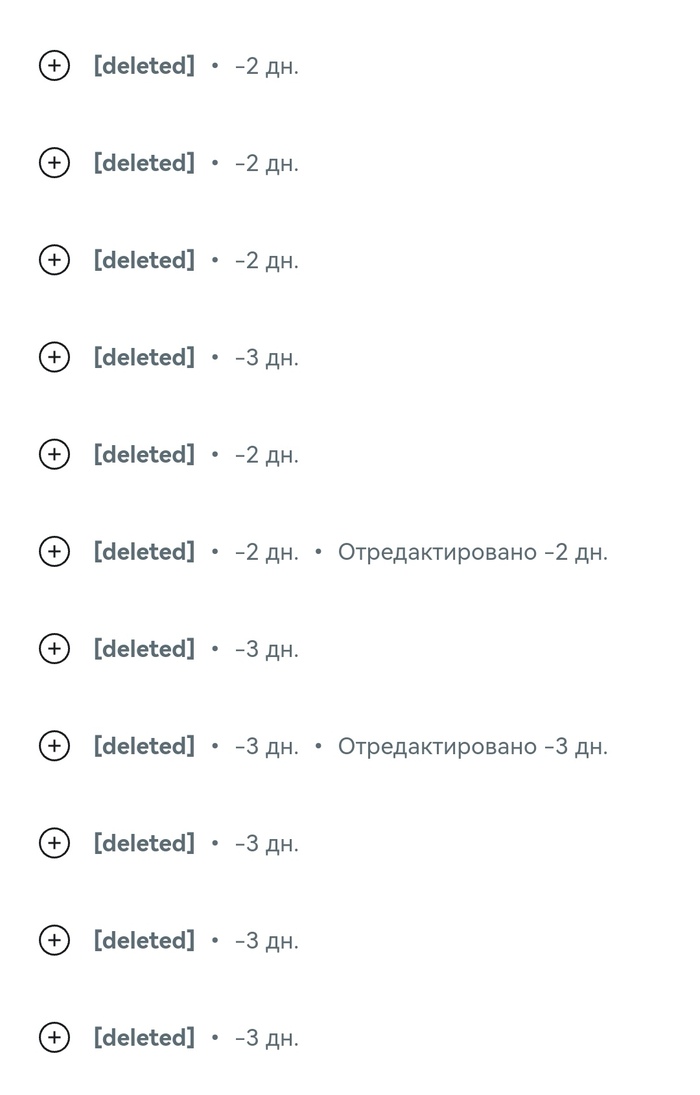Expand the first comment dated 3 дн.
The image size is (700, 1095).
coord(54,357)
